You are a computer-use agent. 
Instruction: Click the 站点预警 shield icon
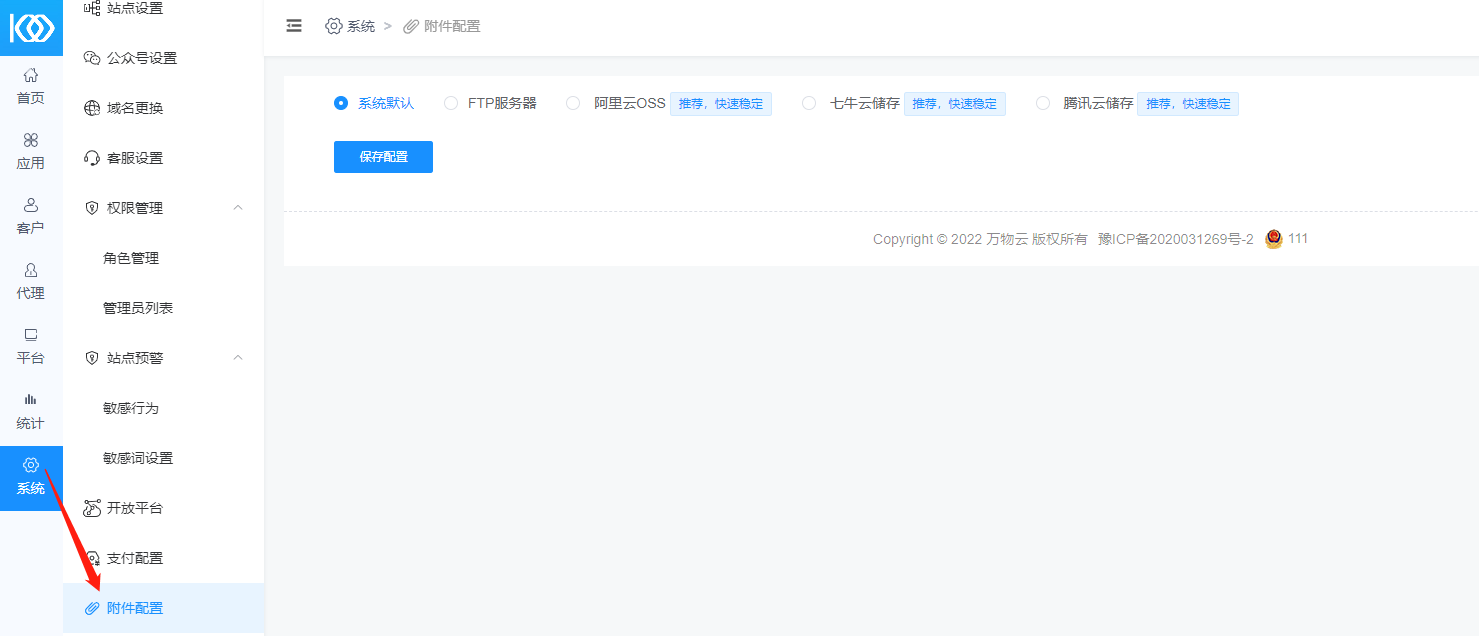coord(92,358)
